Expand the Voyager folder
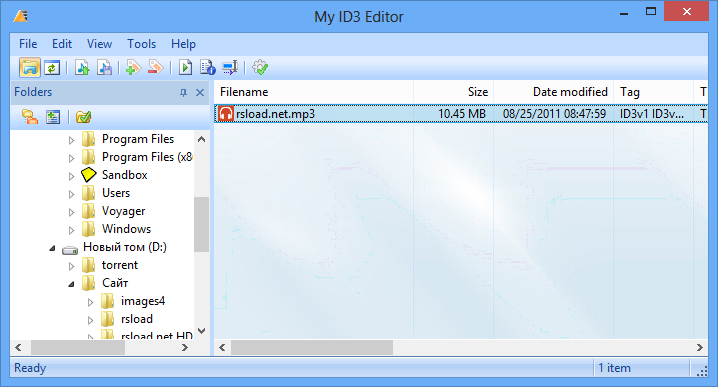The height and width of the screenshot is (387, 718). [71, 212]
